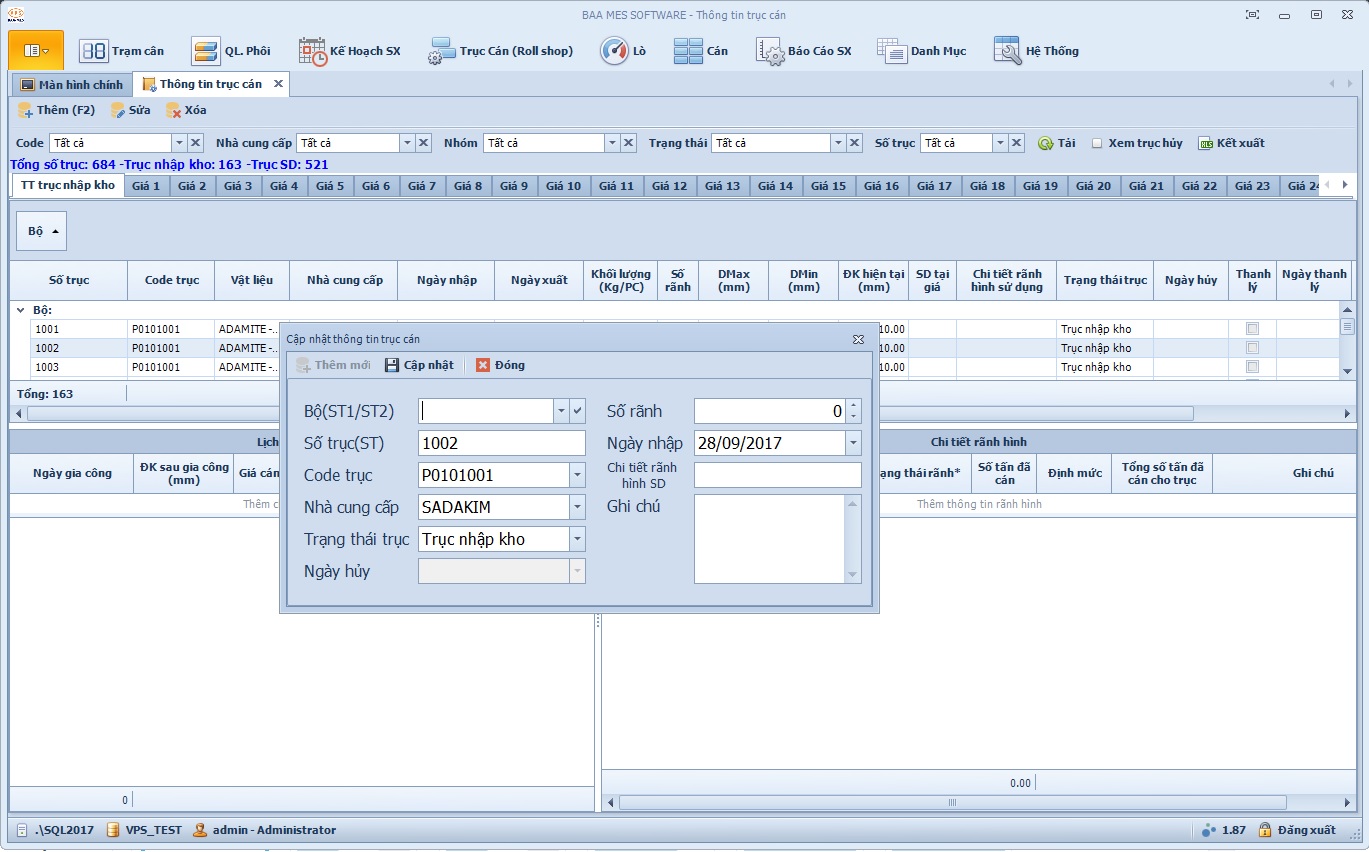
Task: Click the Cập nhật save button
Action: (419, 365)
